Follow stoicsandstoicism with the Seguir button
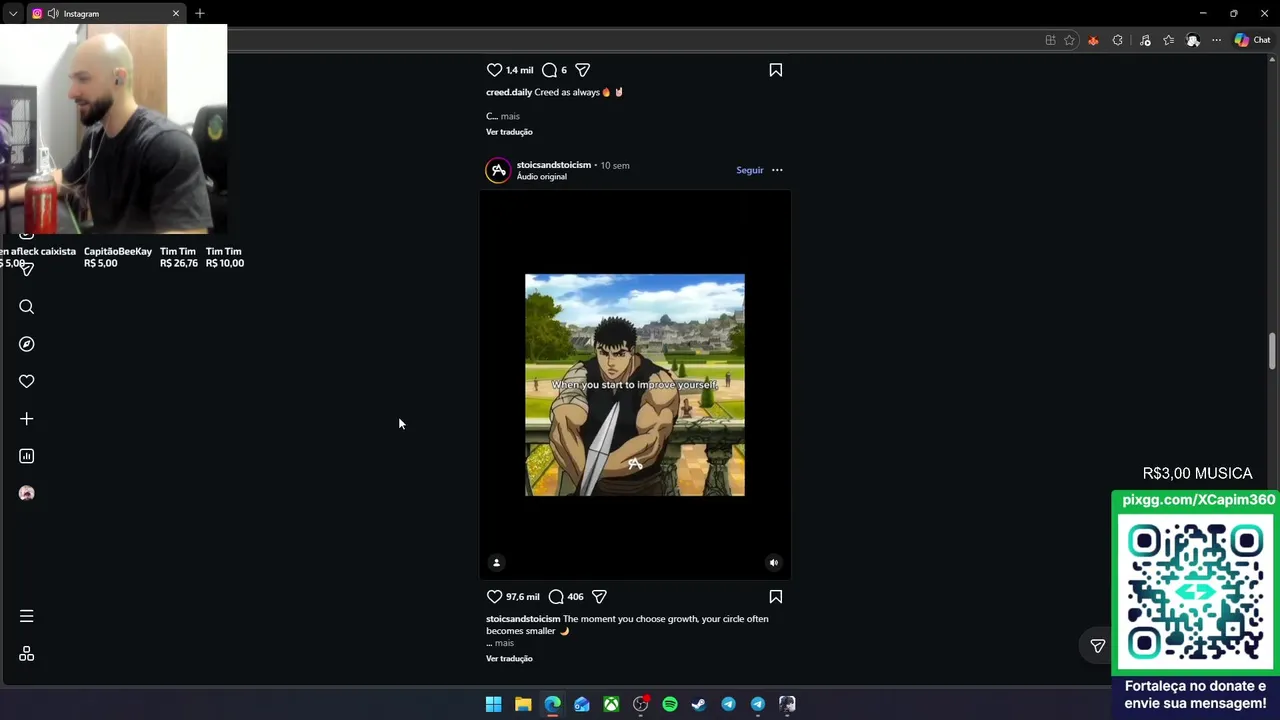The width and height of the screenshot is (1280, 720). coord(750,170)
